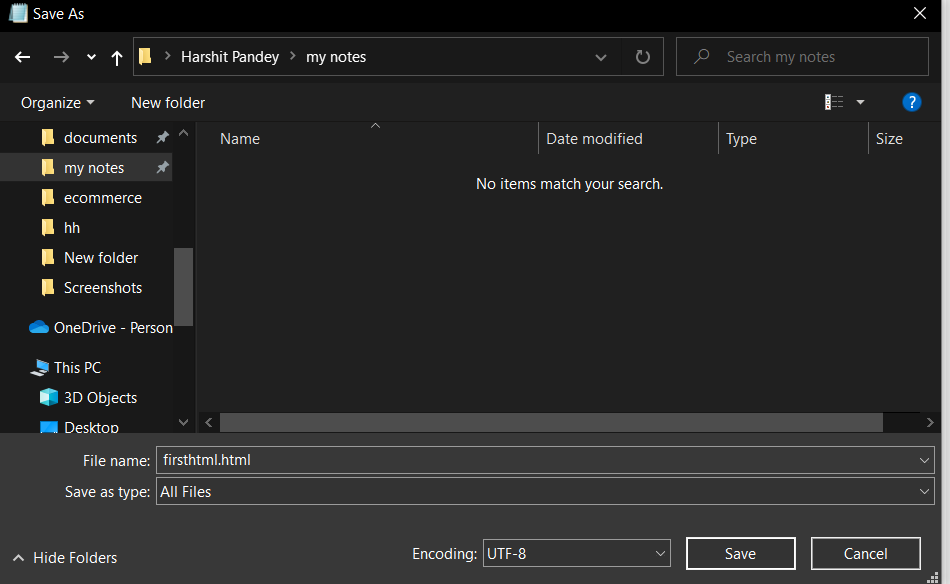Open the help question mark icon
This screenshot has width=950, height=584.
tap(911, 102)
